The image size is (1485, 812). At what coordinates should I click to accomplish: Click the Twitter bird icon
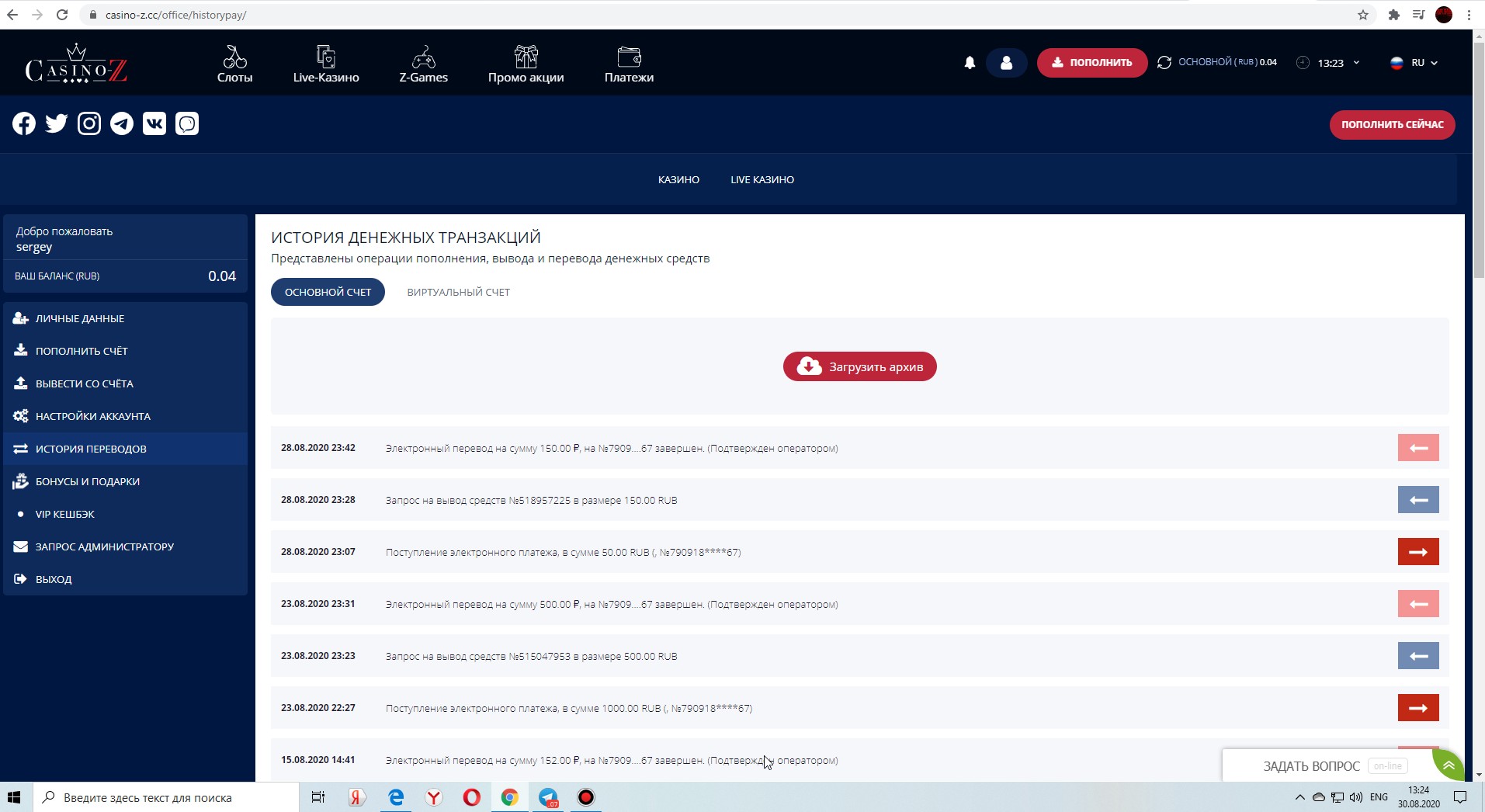pyautogui.click(x=57, y=124)
